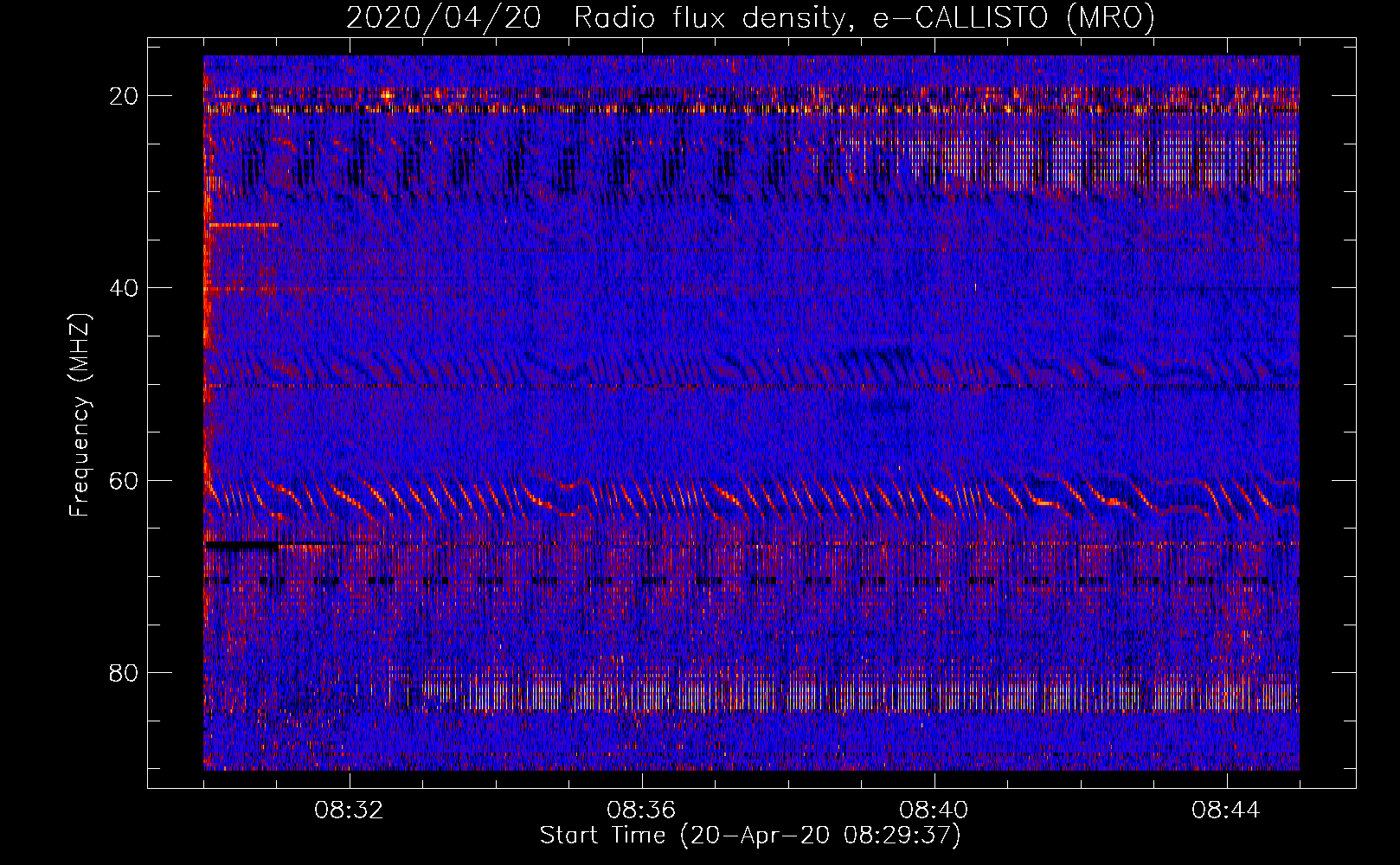Click the 'Start Time (20-Apr-20 08:29:37)' label
Screen dimensions: 1400x865
pyautogui.click(x=750, y=836)
